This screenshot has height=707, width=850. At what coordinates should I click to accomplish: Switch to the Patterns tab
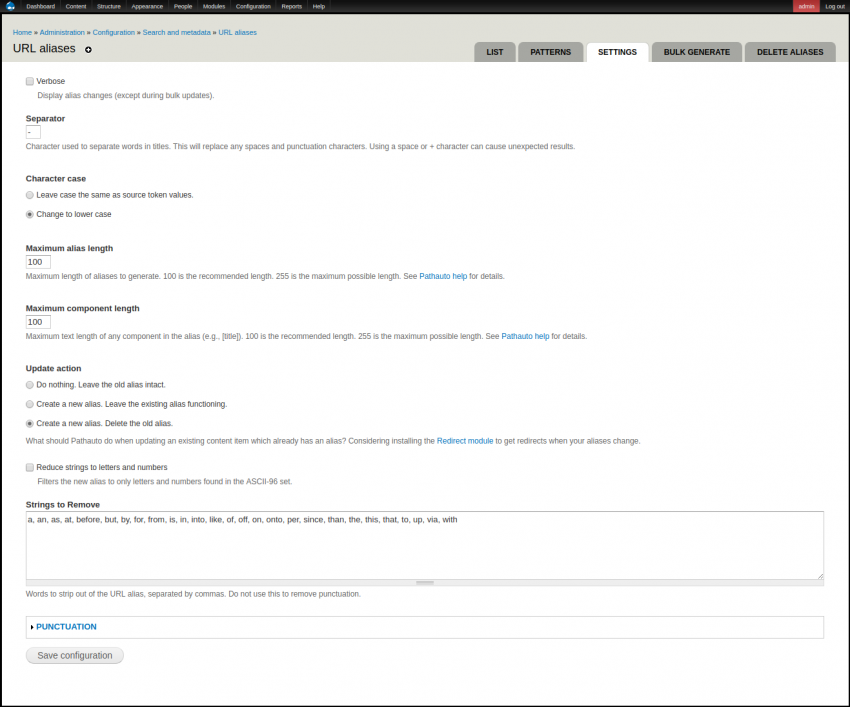click(550, 52)
